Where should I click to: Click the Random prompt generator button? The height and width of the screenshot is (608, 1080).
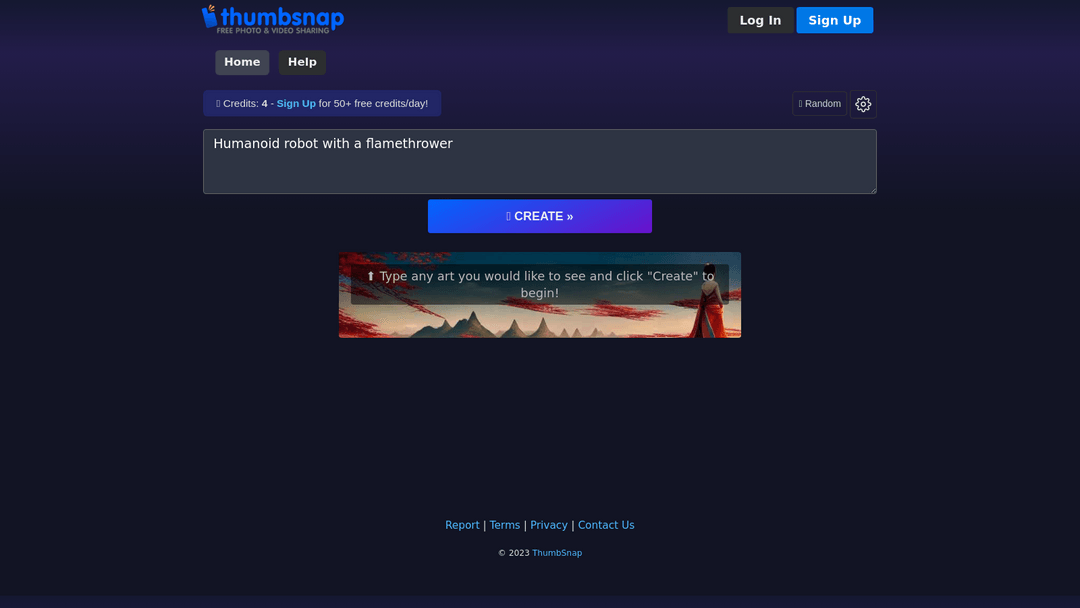(819, 103)
